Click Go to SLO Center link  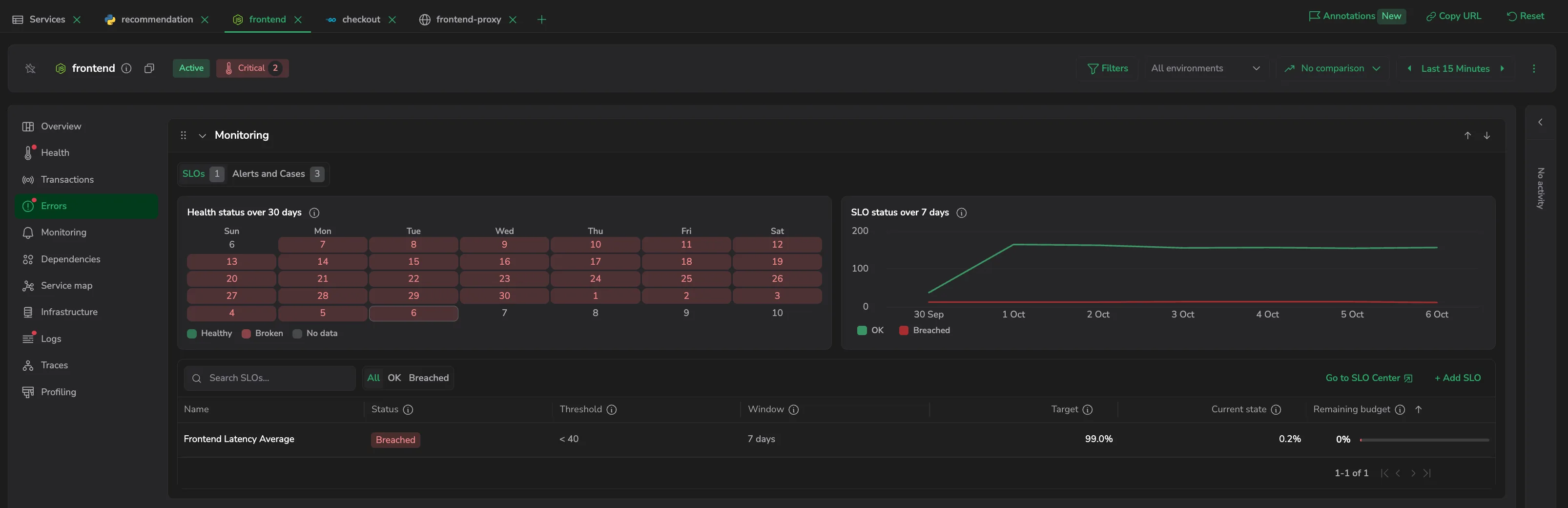(x=1369, y=378)
